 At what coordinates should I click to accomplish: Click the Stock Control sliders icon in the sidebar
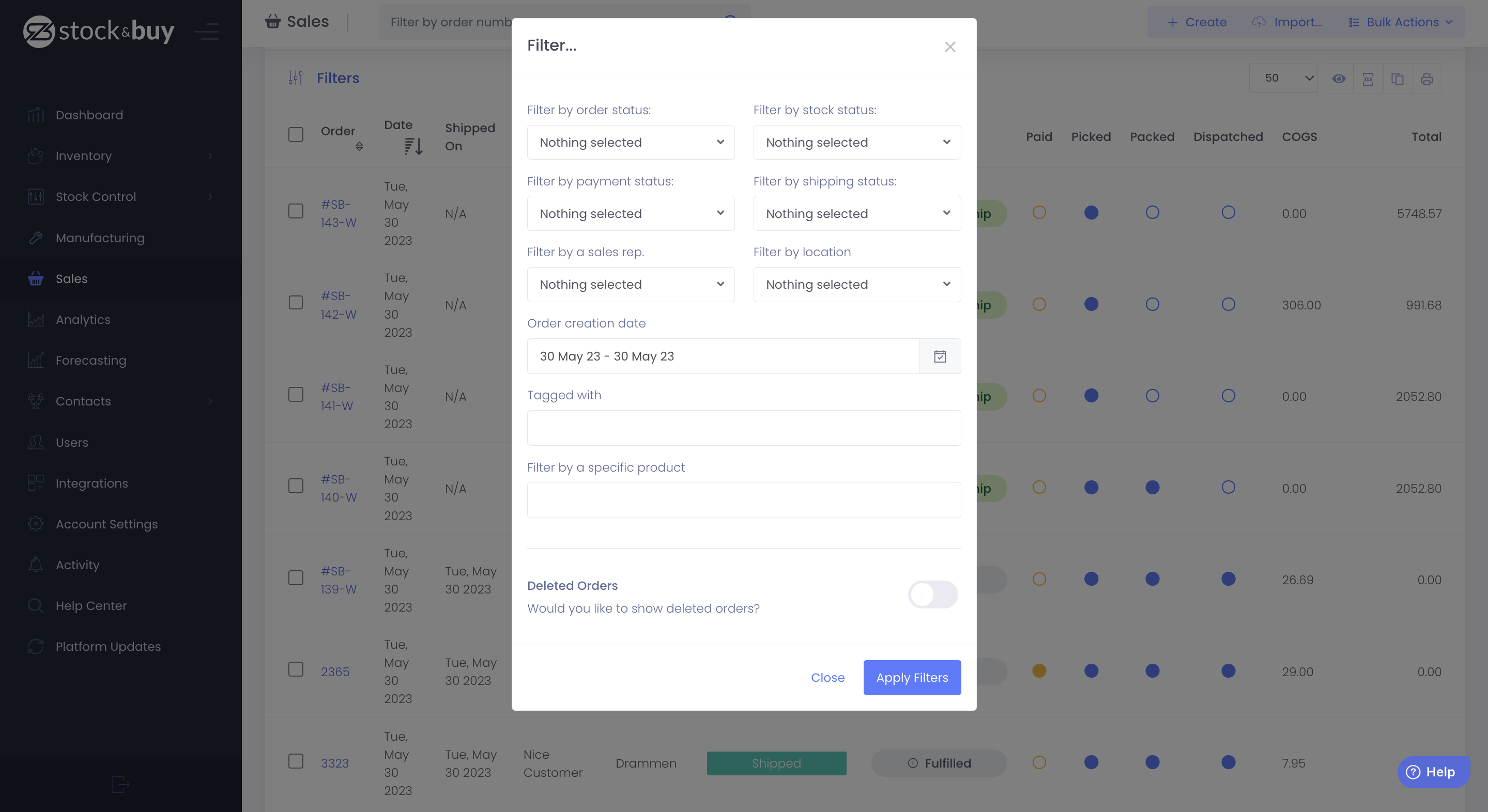pos(36,197)
